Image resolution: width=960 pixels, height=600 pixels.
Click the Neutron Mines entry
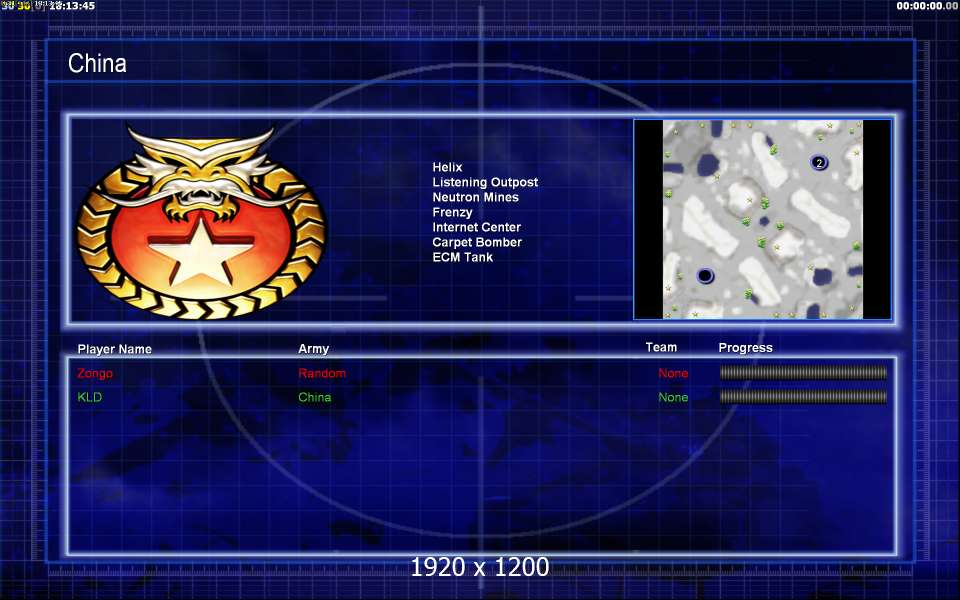[x=475, y=197]
